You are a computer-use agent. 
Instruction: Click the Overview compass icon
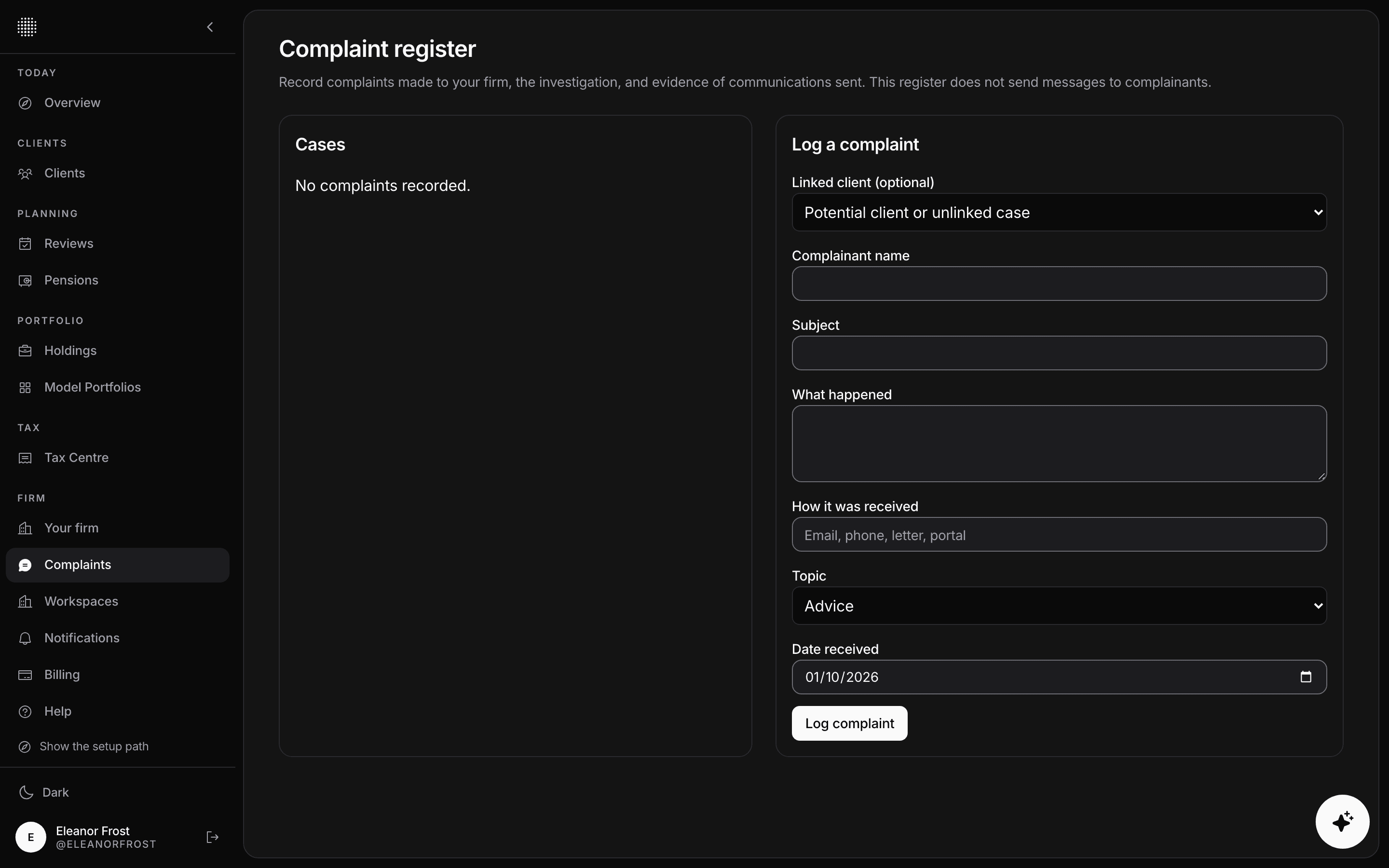(x=25, y=103)
